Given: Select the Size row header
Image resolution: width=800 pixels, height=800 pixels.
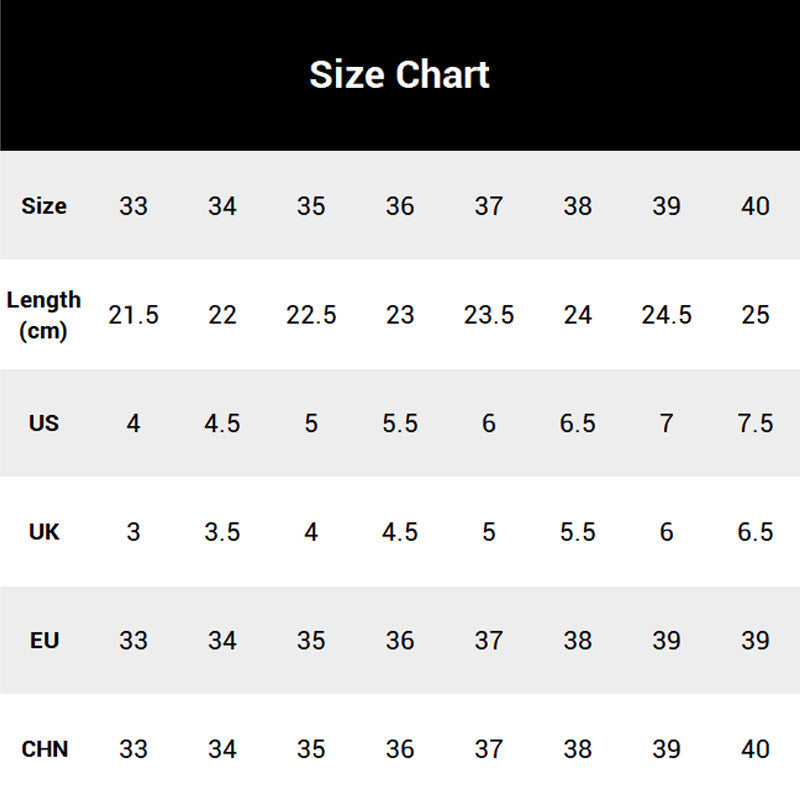Looking at the screenshot, I should tap(44, 206).
